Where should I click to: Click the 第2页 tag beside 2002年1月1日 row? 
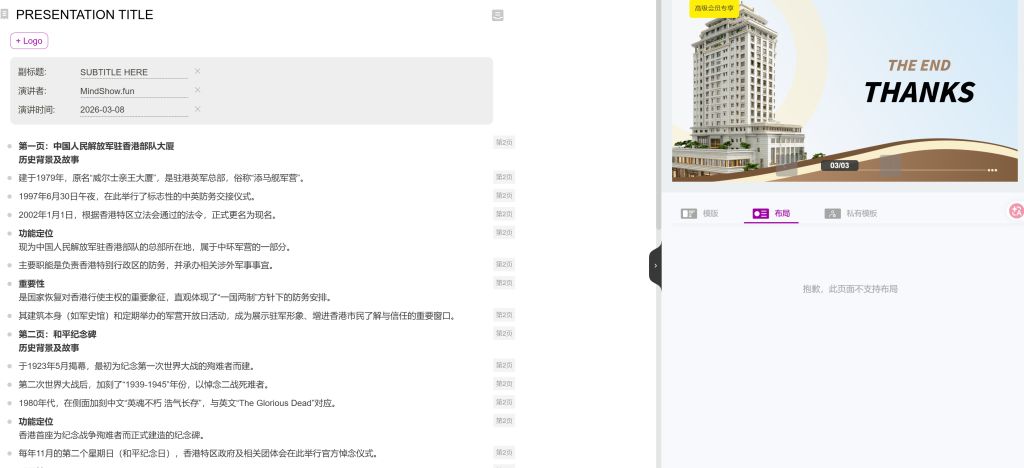[504, 213]
